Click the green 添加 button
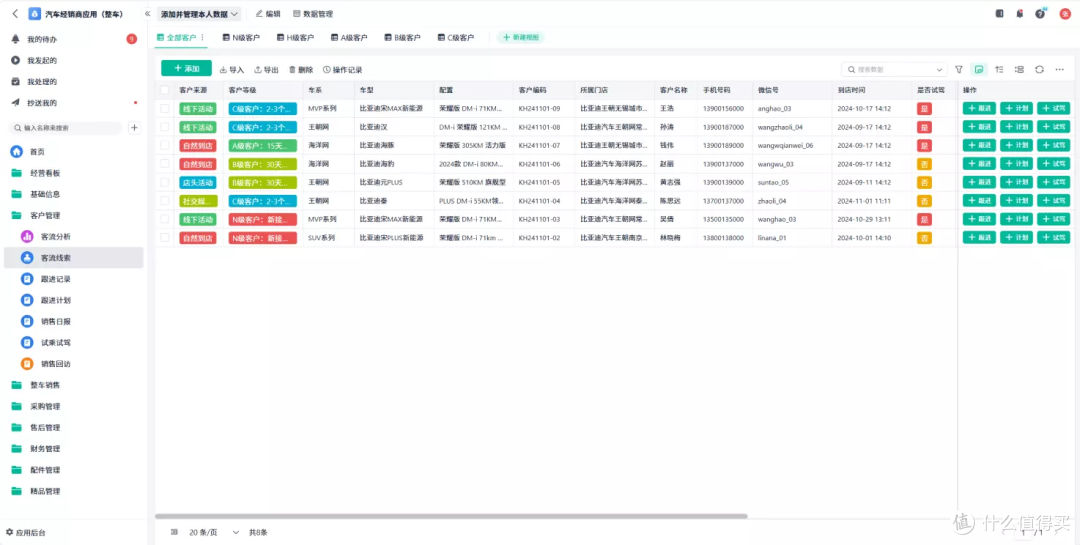This screenshot has width=1080, height=545. [x=186, y=69]
